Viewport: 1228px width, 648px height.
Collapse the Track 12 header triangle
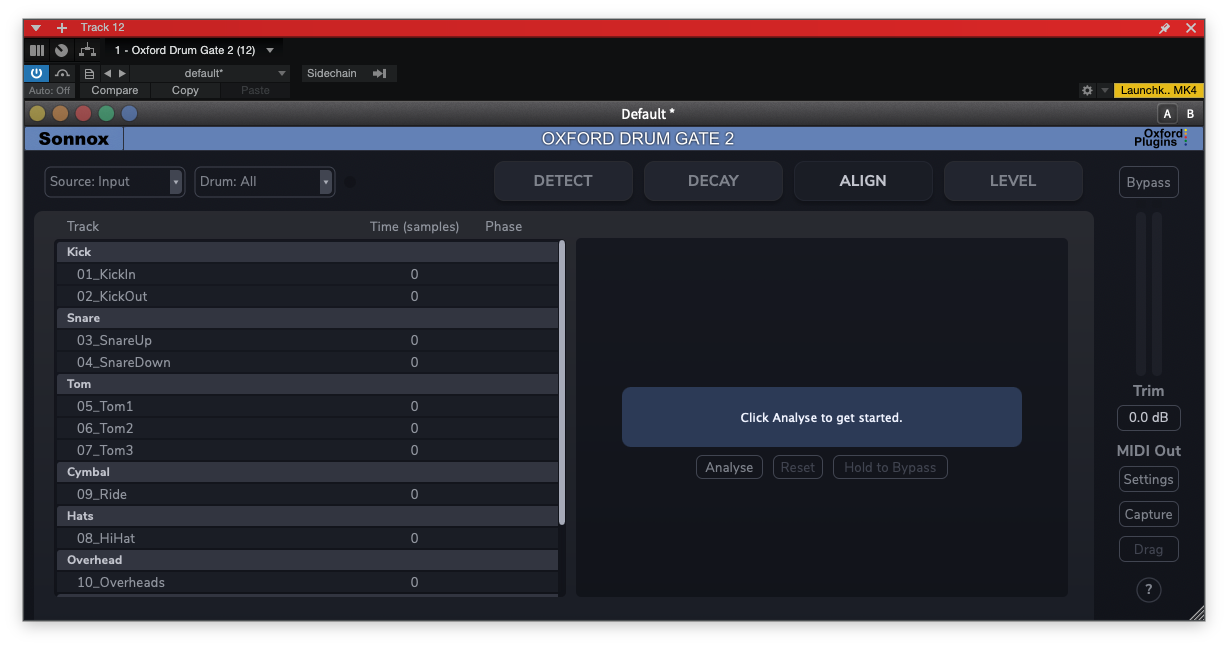37,28
